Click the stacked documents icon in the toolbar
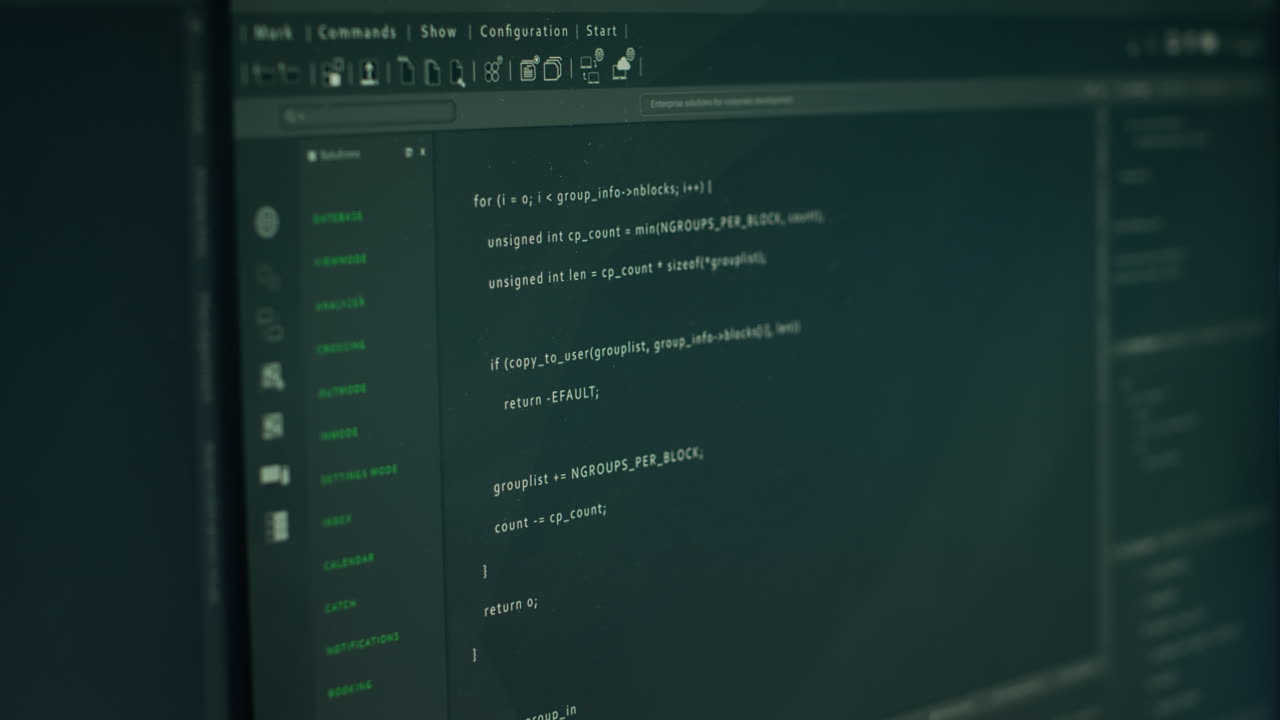This screenshot has height=720, width=1280. [x=553, y=68]
